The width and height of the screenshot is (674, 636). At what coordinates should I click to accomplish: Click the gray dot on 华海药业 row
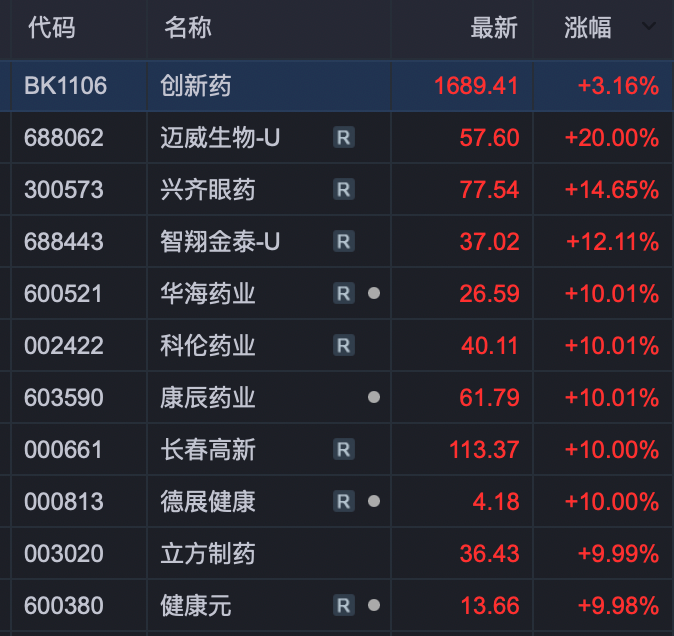[374, 294]
